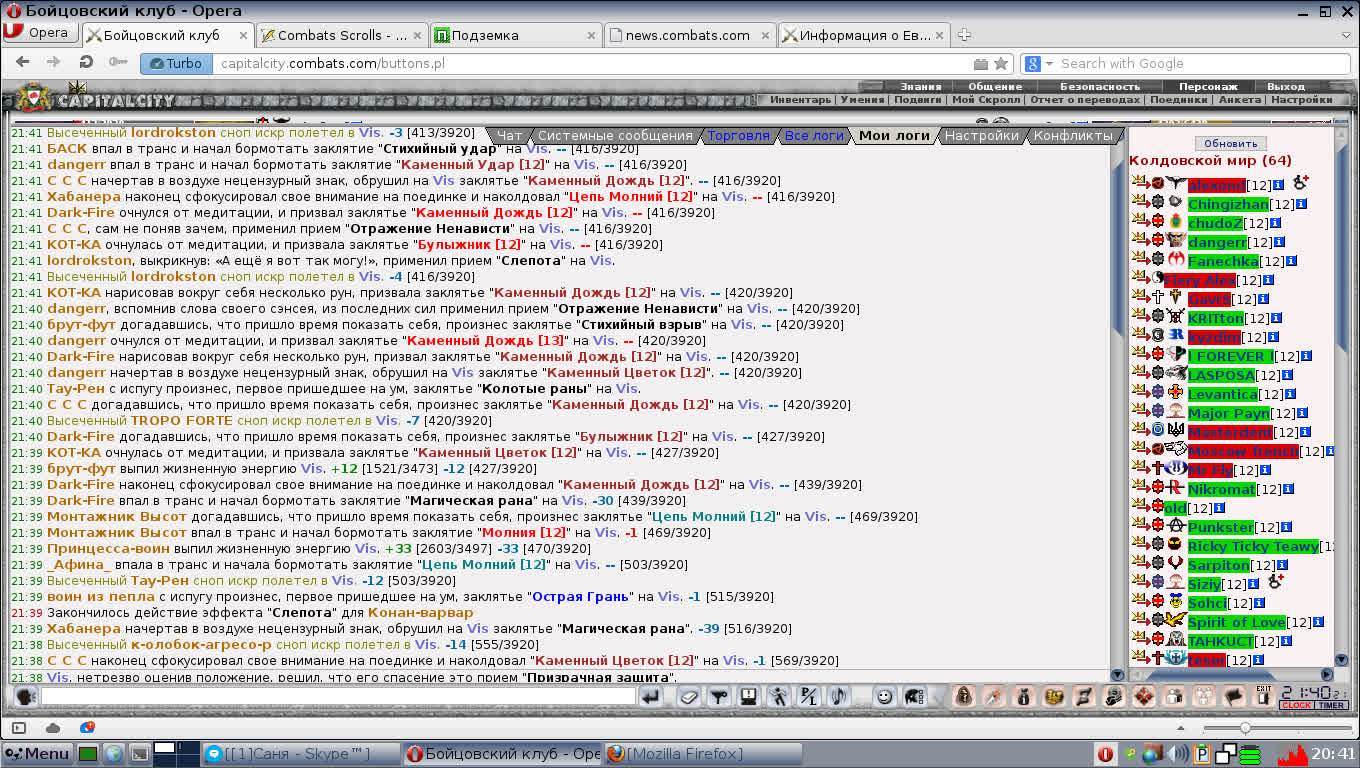Viewport: 1360px width, 768px height.
Task: Open the Безопасность menu
Action: (1099, 87)
